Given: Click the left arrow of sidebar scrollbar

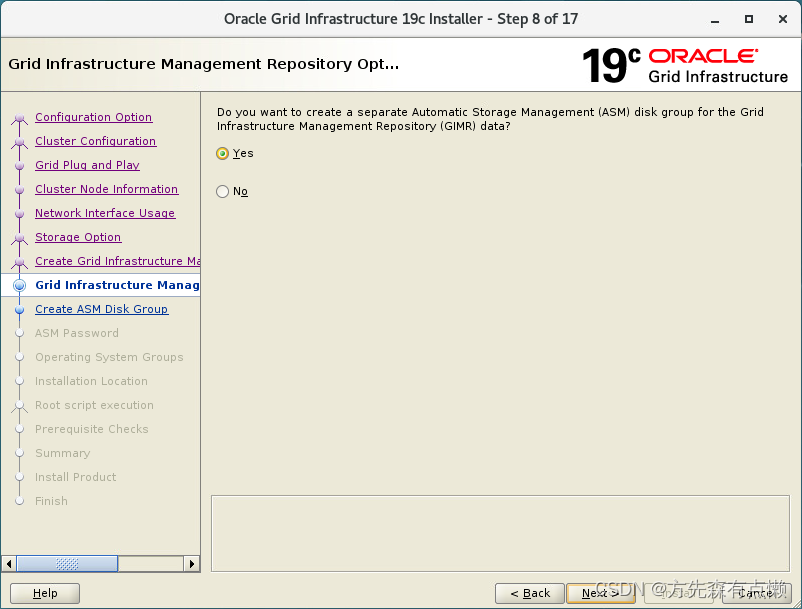Looking at the screenshot, I should pos(9,564).
